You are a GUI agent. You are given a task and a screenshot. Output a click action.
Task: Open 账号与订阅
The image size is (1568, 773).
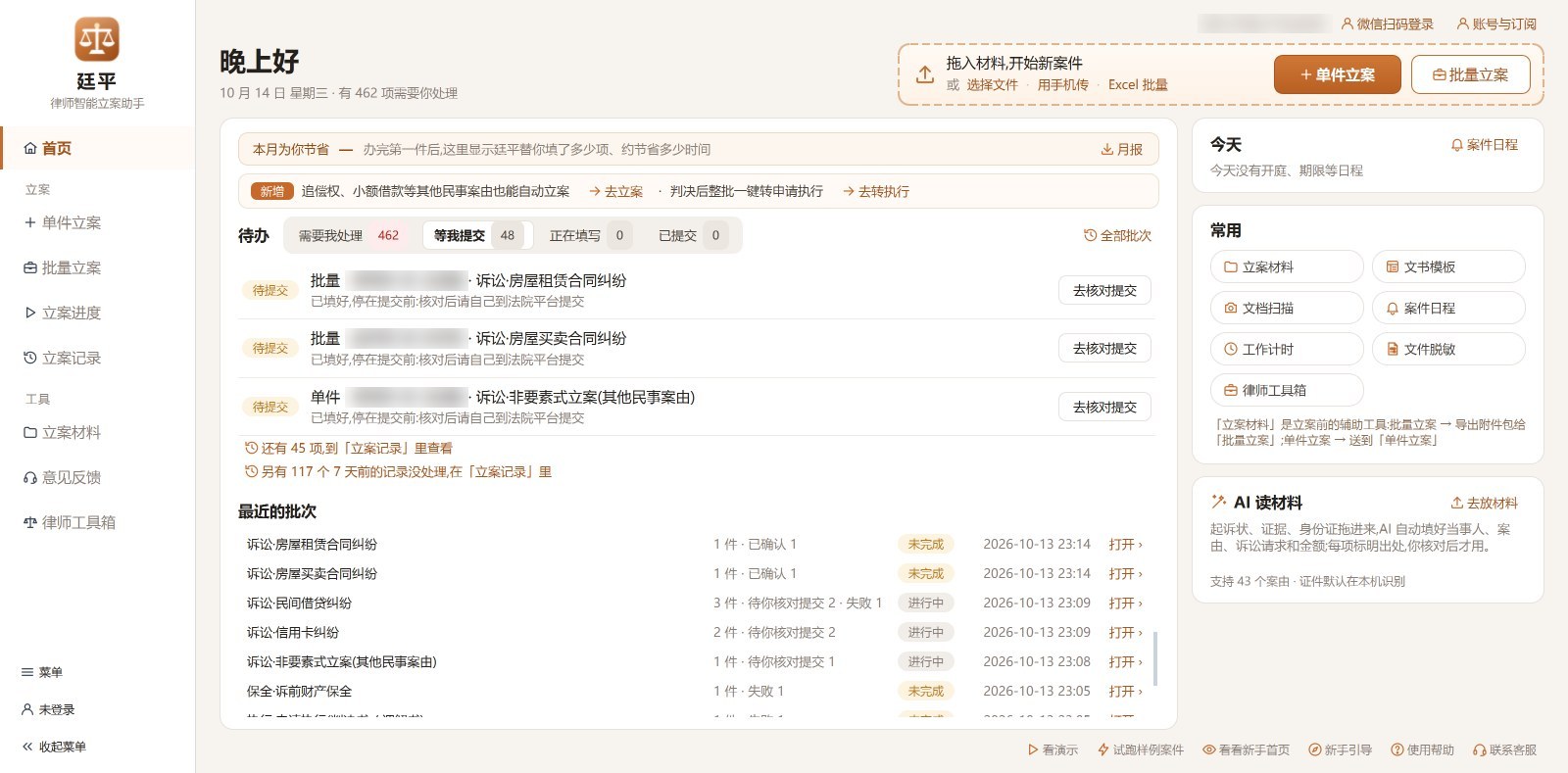[x=1496, y=24]
